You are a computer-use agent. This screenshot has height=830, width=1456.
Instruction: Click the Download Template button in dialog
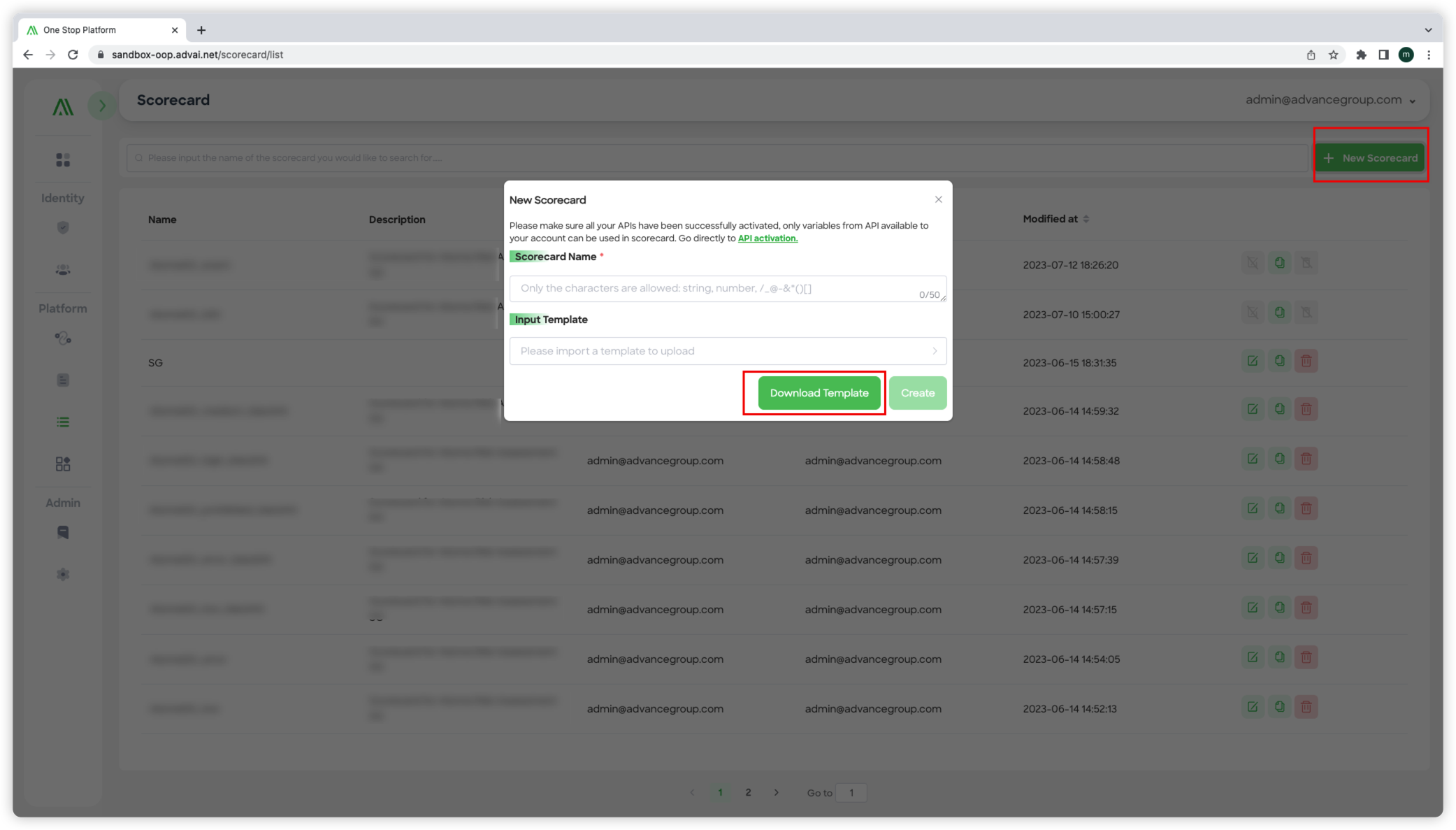tap(819, 392)
